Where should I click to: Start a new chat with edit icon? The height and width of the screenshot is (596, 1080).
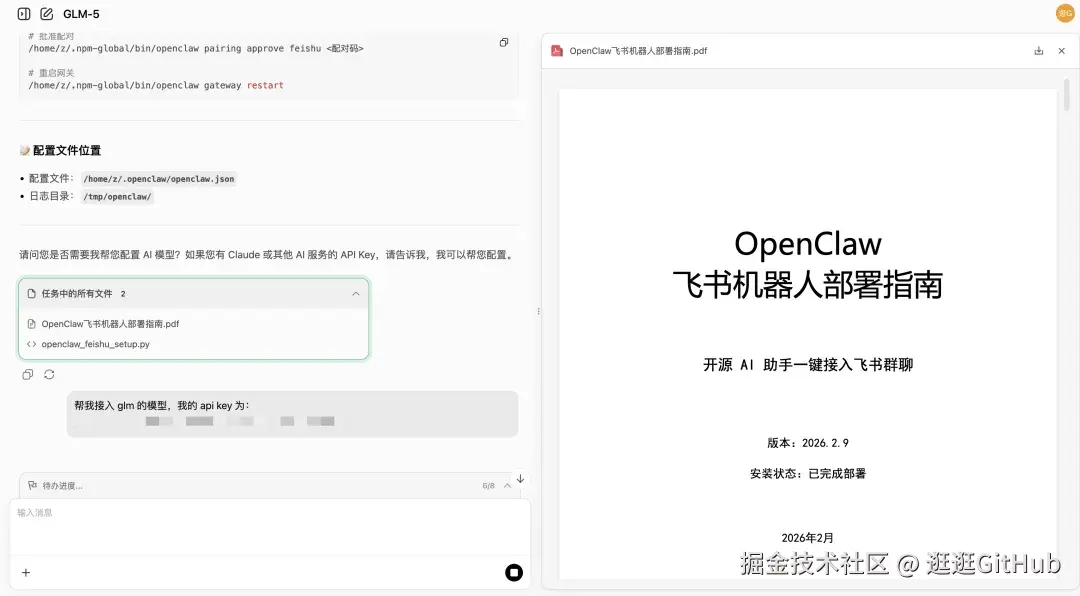(47, 14)
